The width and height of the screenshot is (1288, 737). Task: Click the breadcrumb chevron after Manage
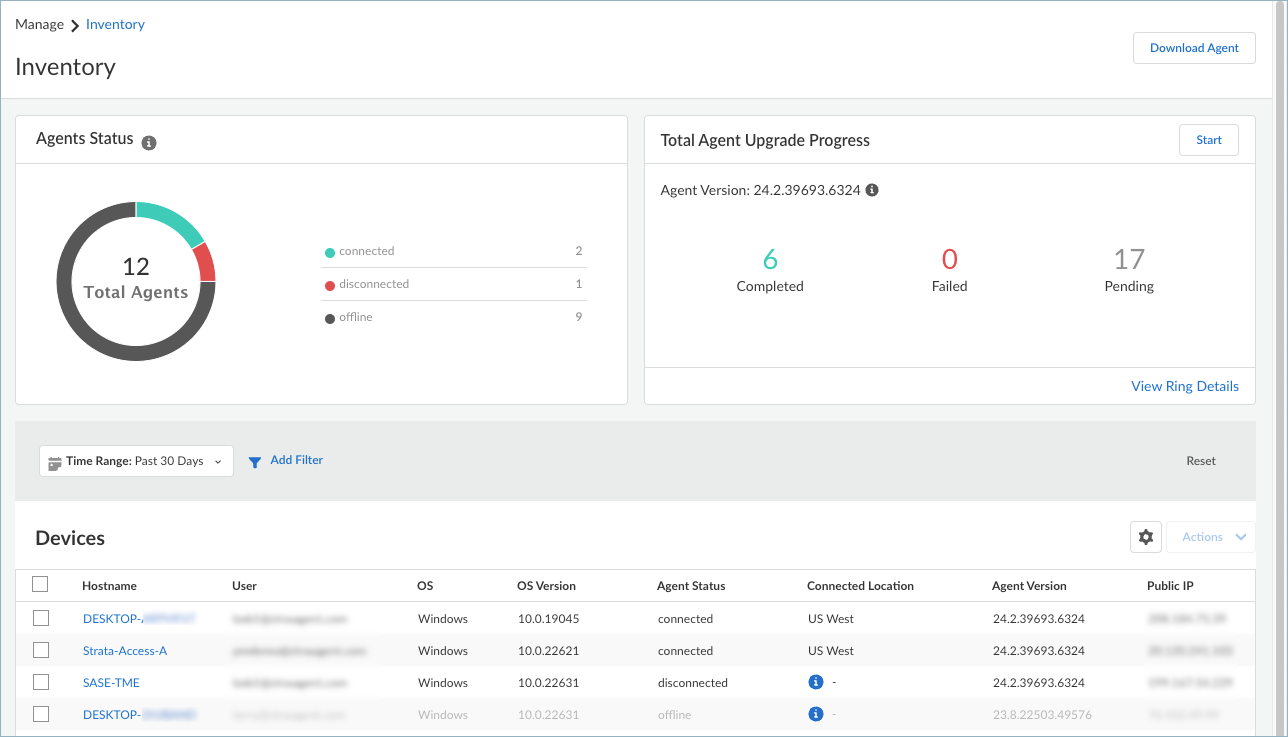pyautogui.click(x=75, y=25)
